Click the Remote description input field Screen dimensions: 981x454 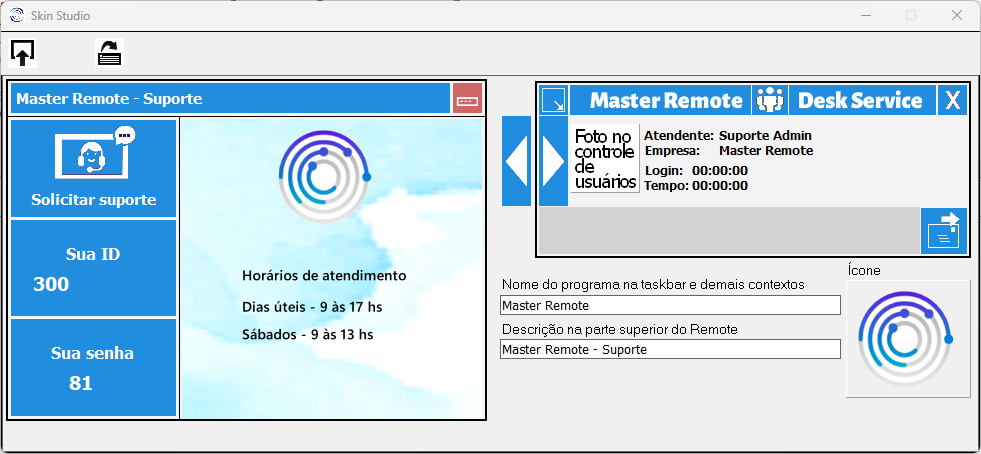[x=670, y=349]
